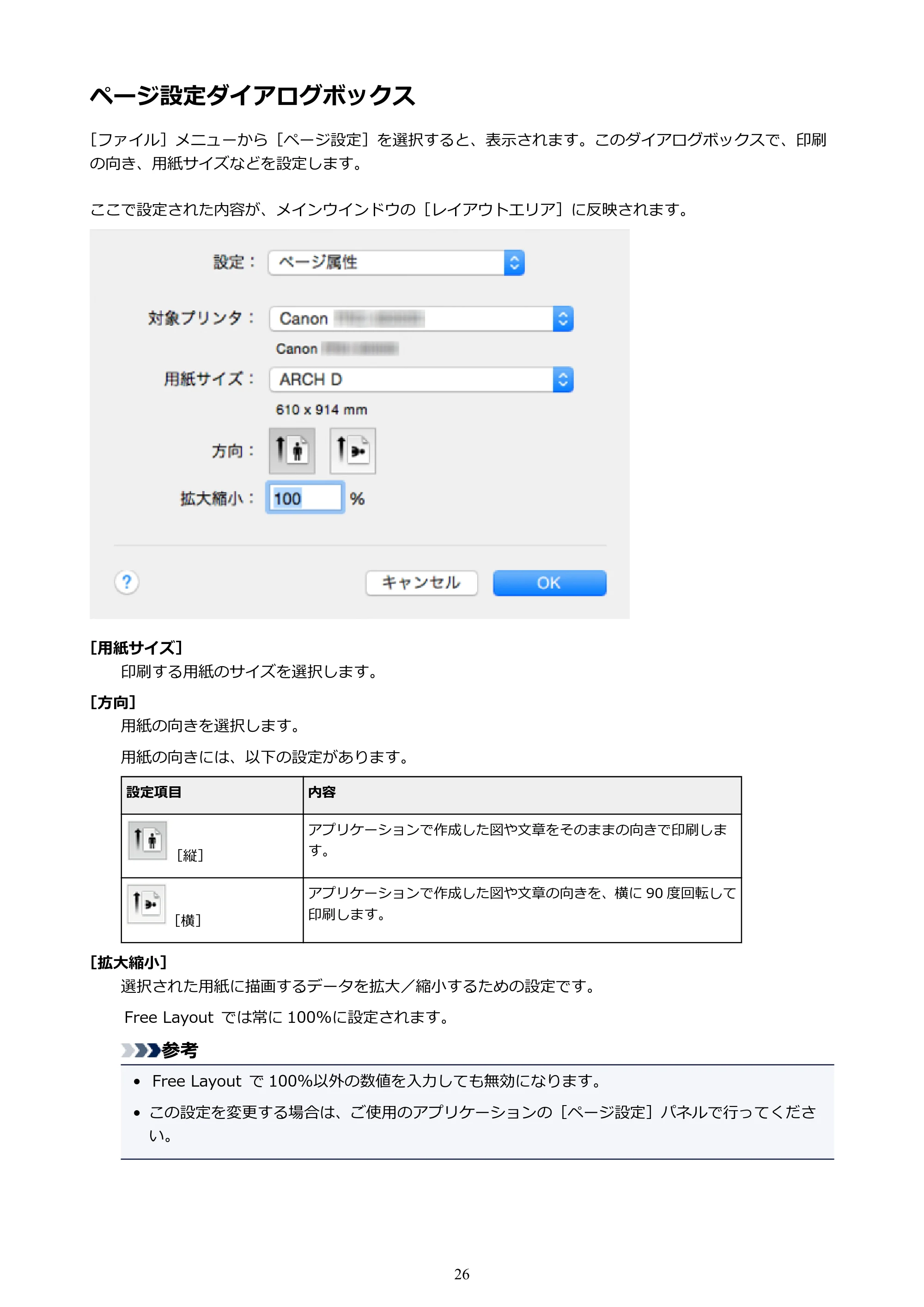Open the 対象プリンタ Canon dropdown
Screen dimensions: 924x1307
coord(421,319)
